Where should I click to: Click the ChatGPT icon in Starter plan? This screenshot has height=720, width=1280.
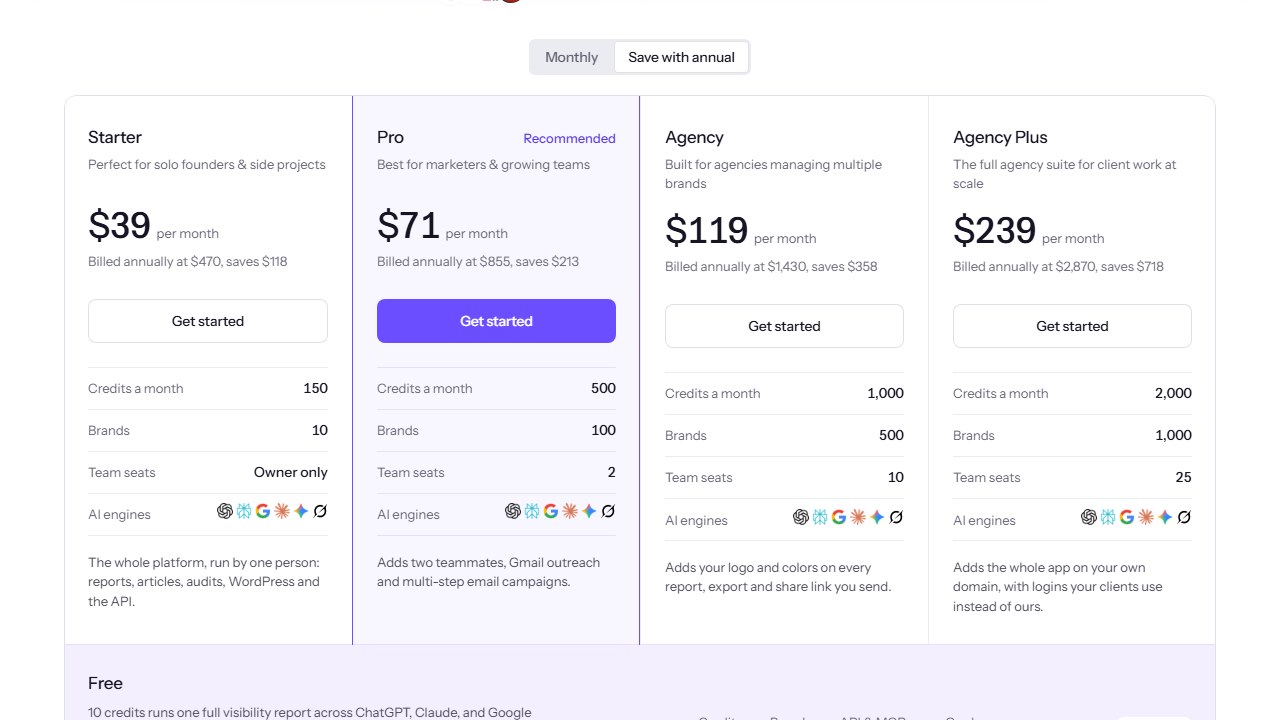tap(225, 511)
